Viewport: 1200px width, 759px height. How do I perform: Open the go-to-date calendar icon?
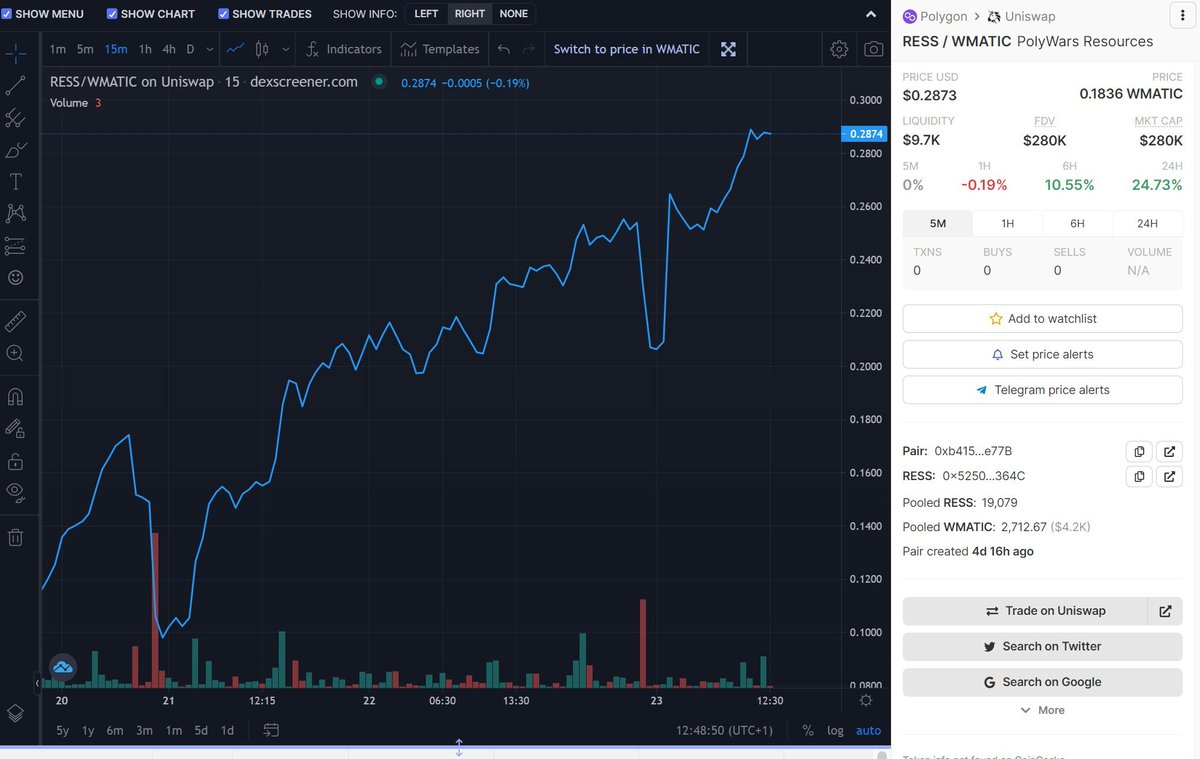pos(271,730)
